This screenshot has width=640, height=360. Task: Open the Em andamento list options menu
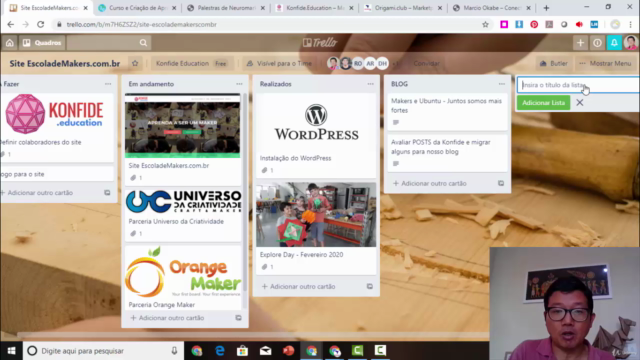coord(239,84)
